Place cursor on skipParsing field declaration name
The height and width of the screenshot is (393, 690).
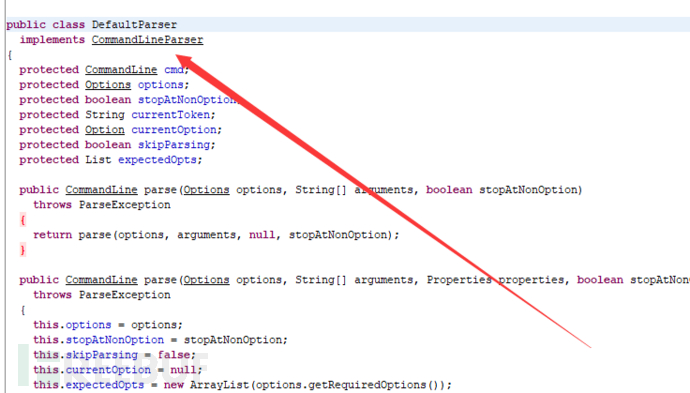(x=174, y=145)
